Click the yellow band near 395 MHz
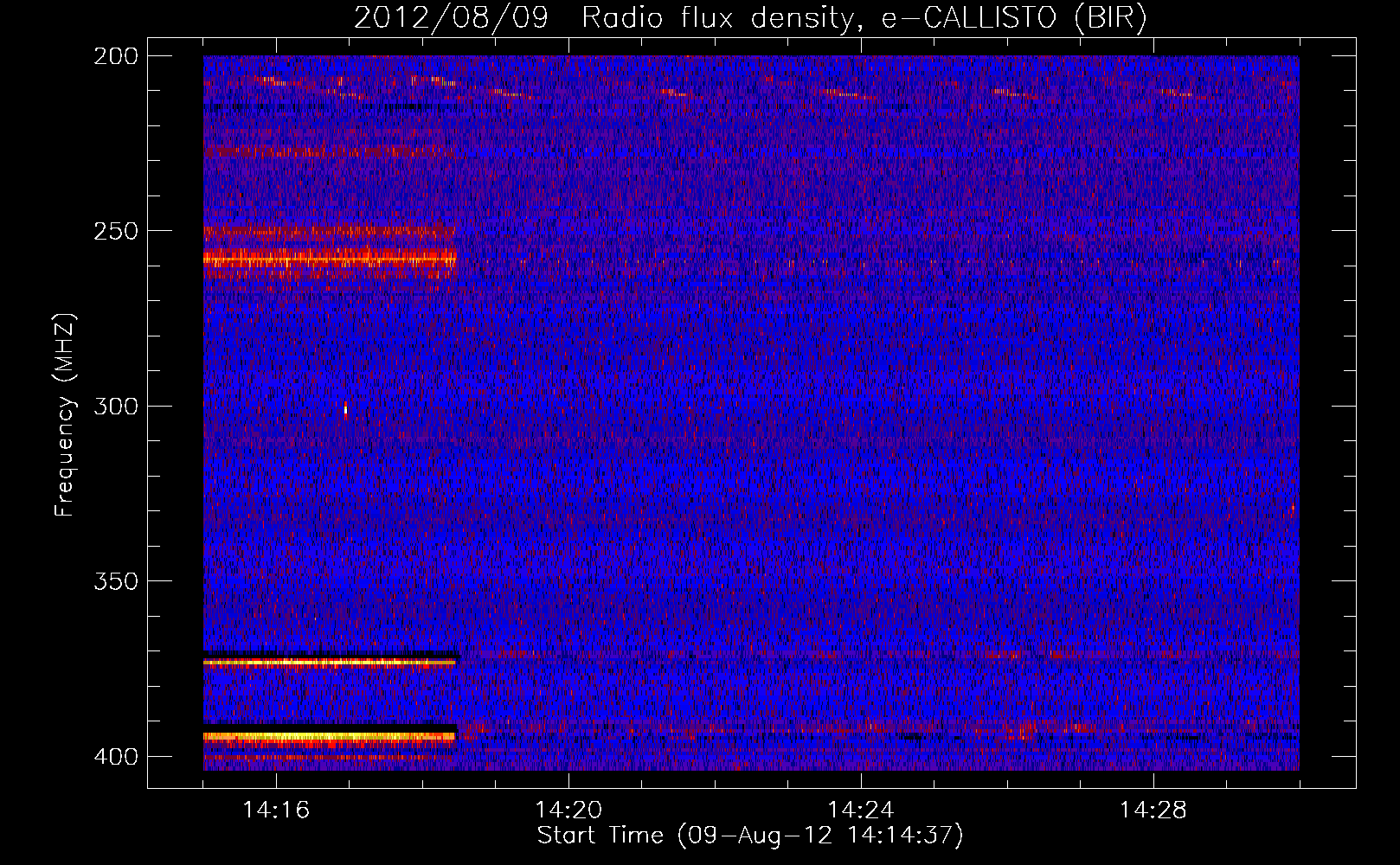The image size is (1400, 865). (329, 737)
